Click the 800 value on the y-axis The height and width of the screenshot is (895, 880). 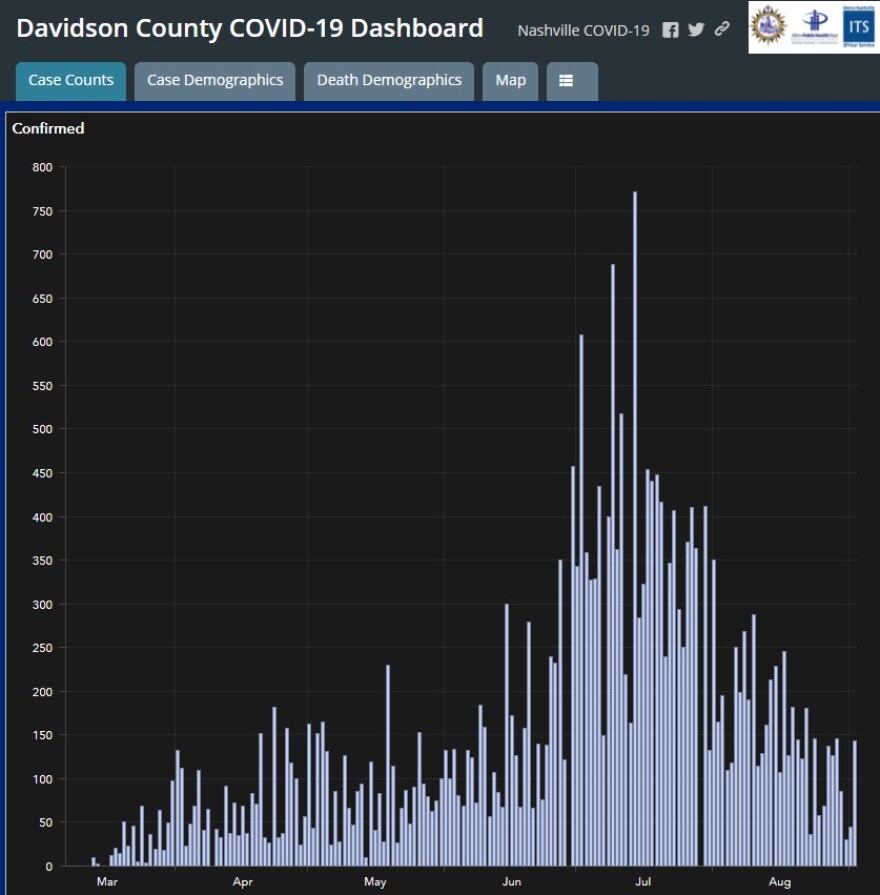click(41, 167)
